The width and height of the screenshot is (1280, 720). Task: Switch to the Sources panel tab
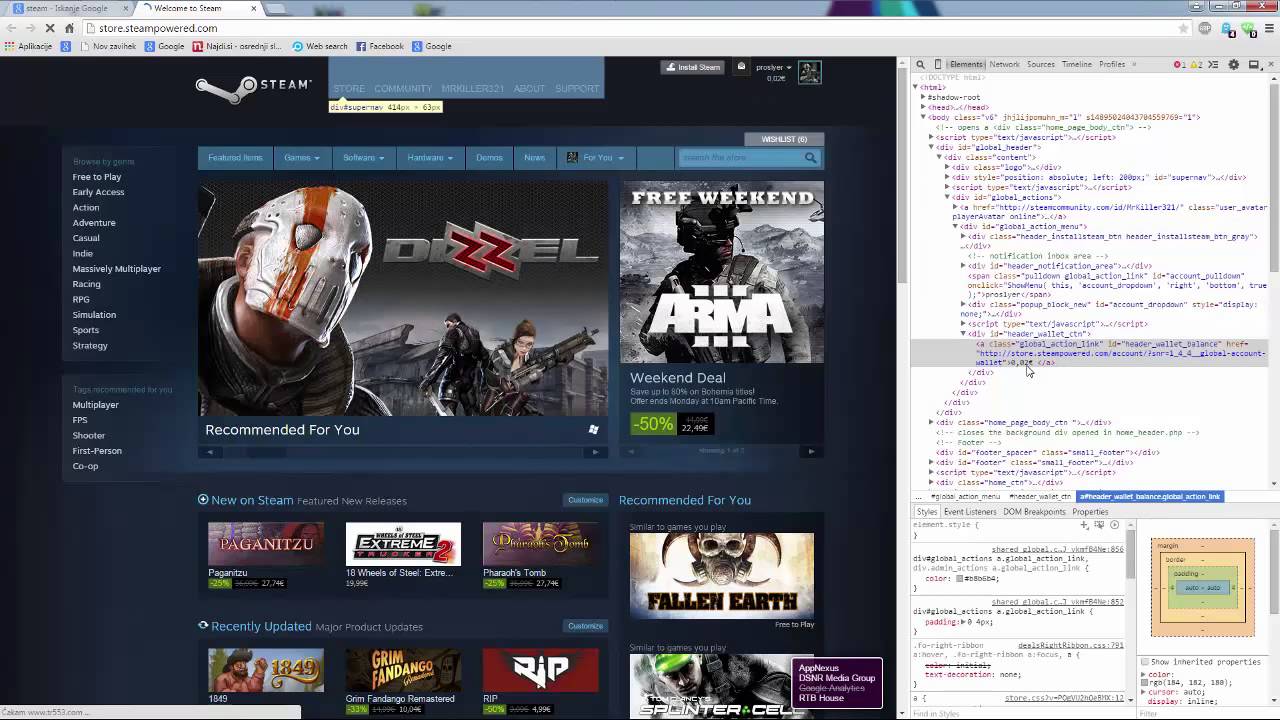point(1041,64)
